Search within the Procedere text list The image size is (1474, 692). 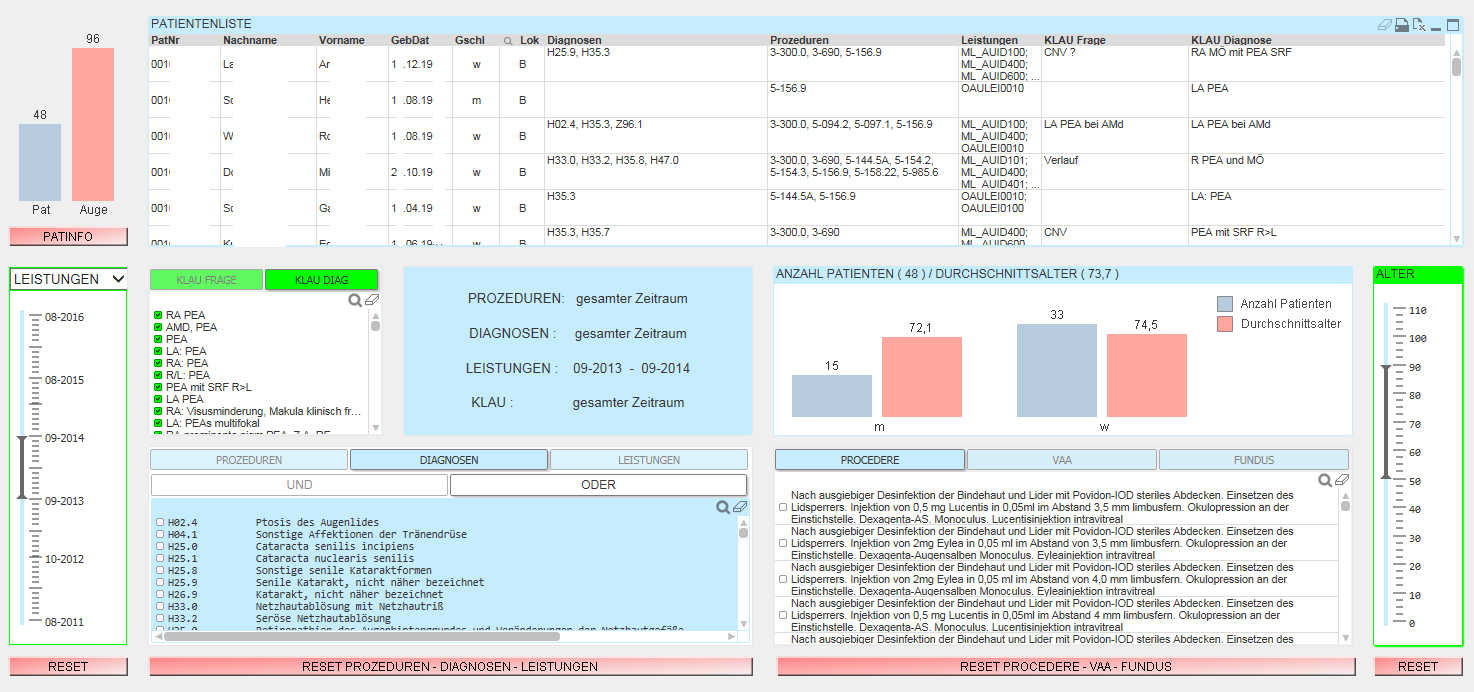[1325, 480]
